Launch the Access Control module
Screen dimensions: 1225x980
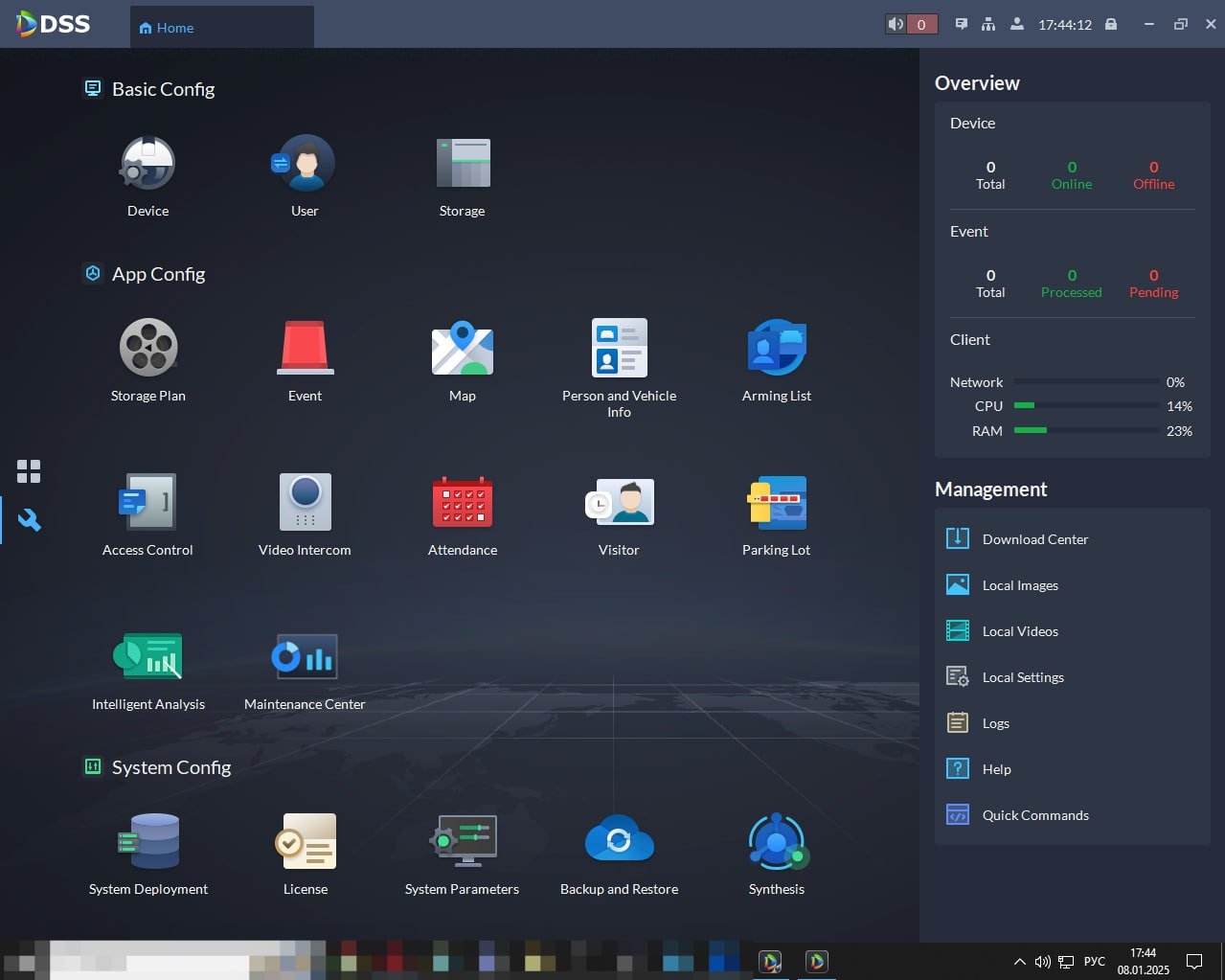tap(147, 502)
